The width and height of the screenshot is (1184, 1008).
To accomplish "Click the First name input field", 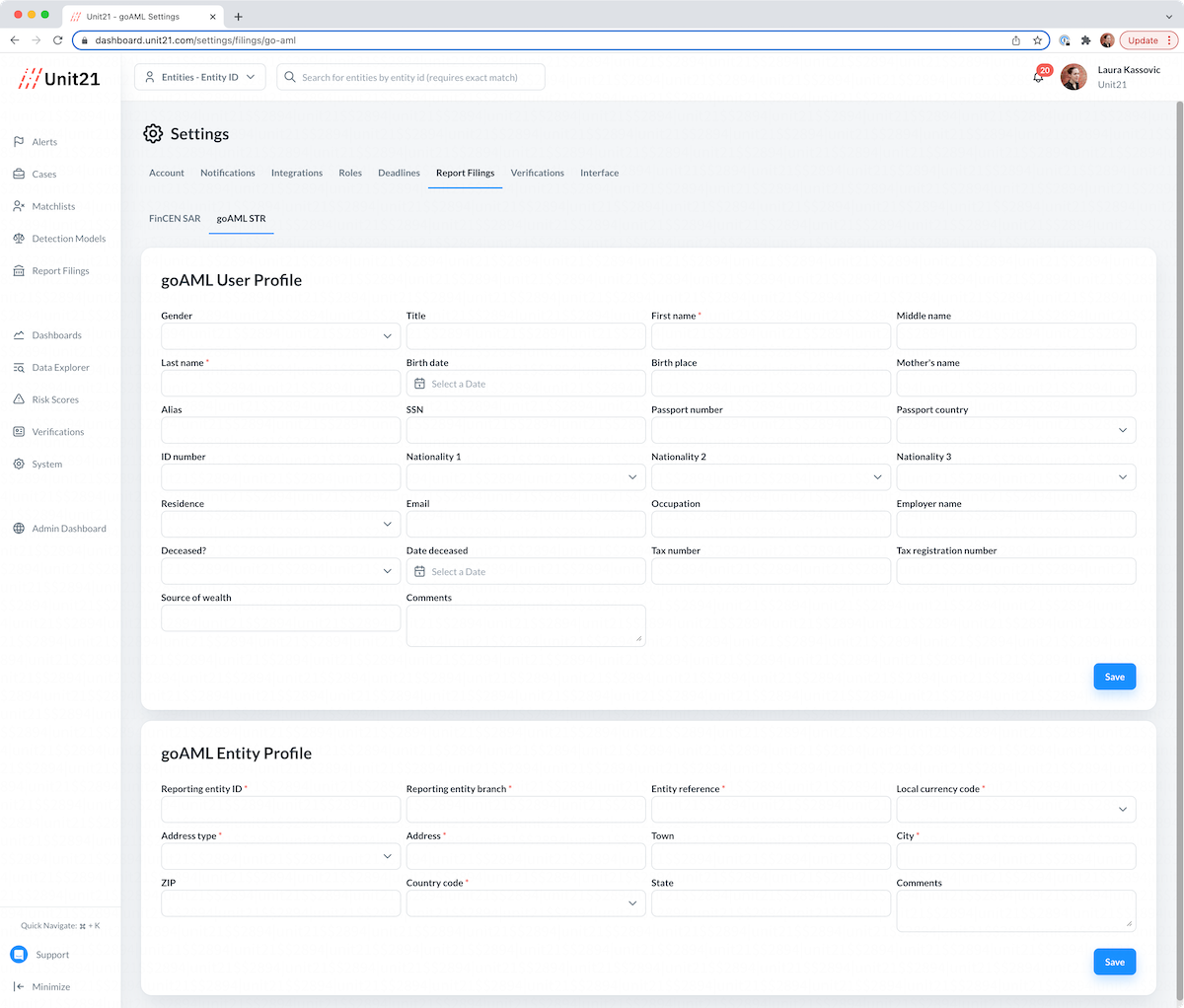I will coord(771,336).
